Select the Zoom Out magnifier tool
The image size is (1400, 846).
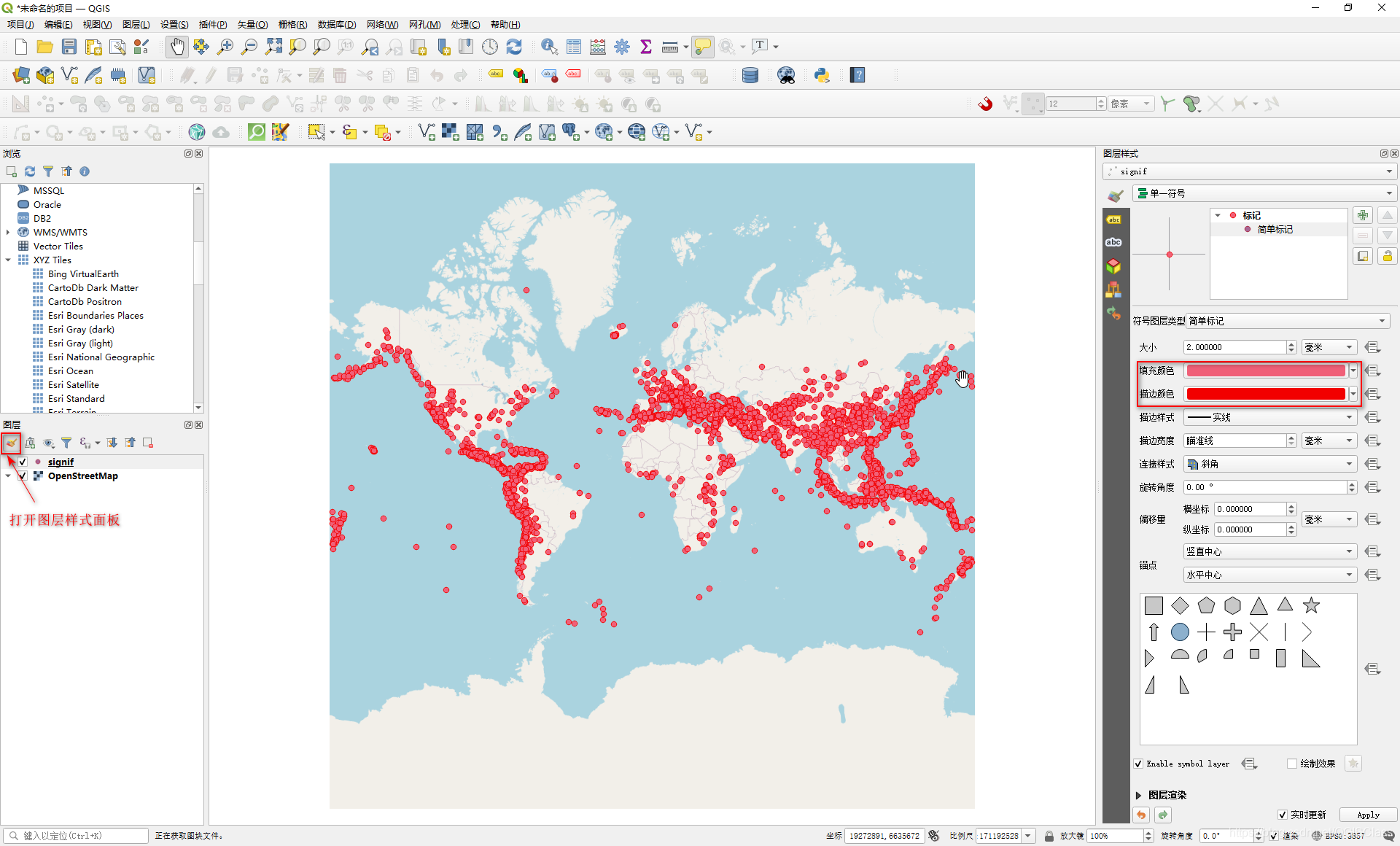(x=249, y=47)
